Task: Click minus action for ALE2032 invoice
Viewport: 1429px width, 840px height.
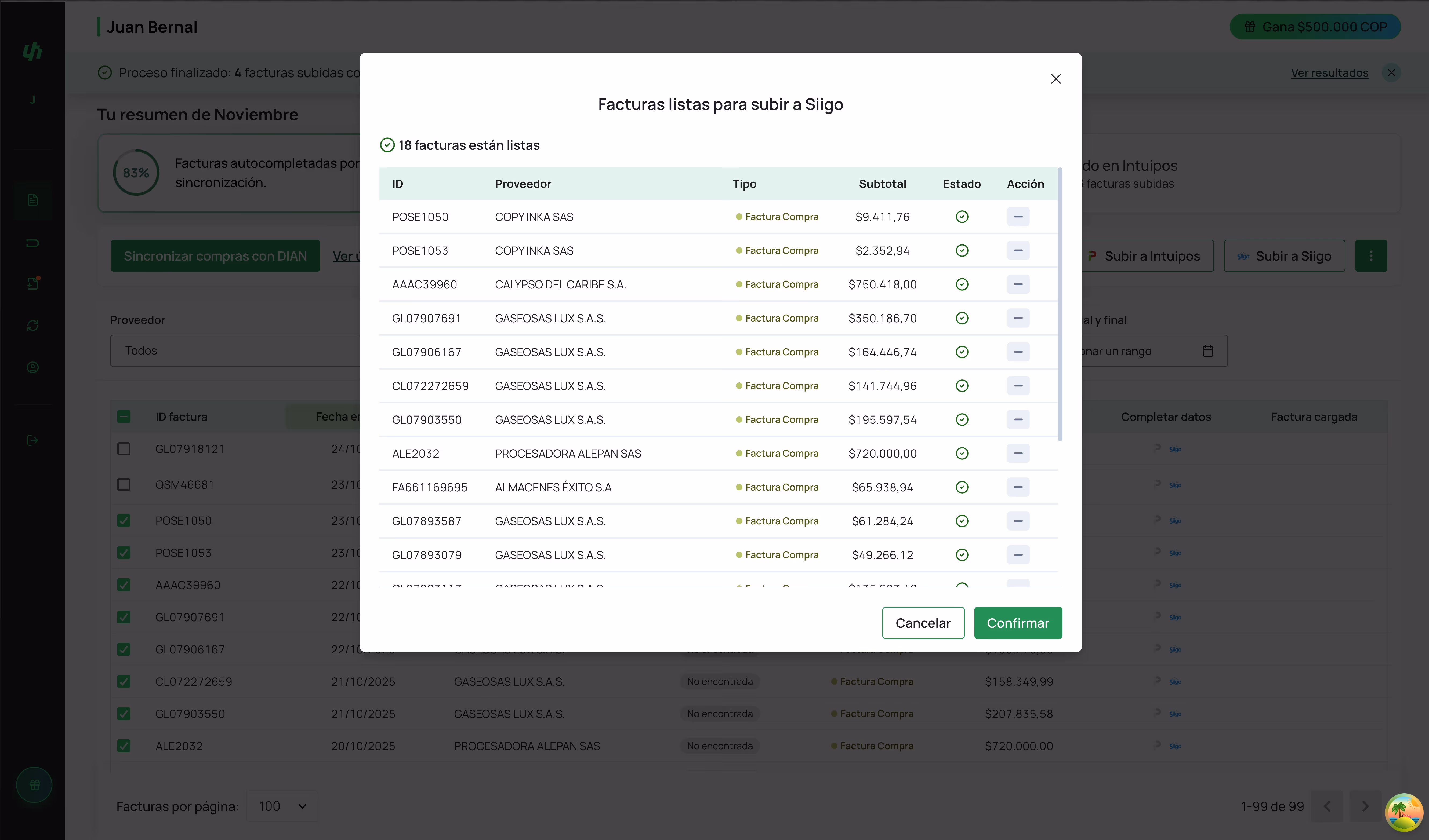Action: [1018, 454]
